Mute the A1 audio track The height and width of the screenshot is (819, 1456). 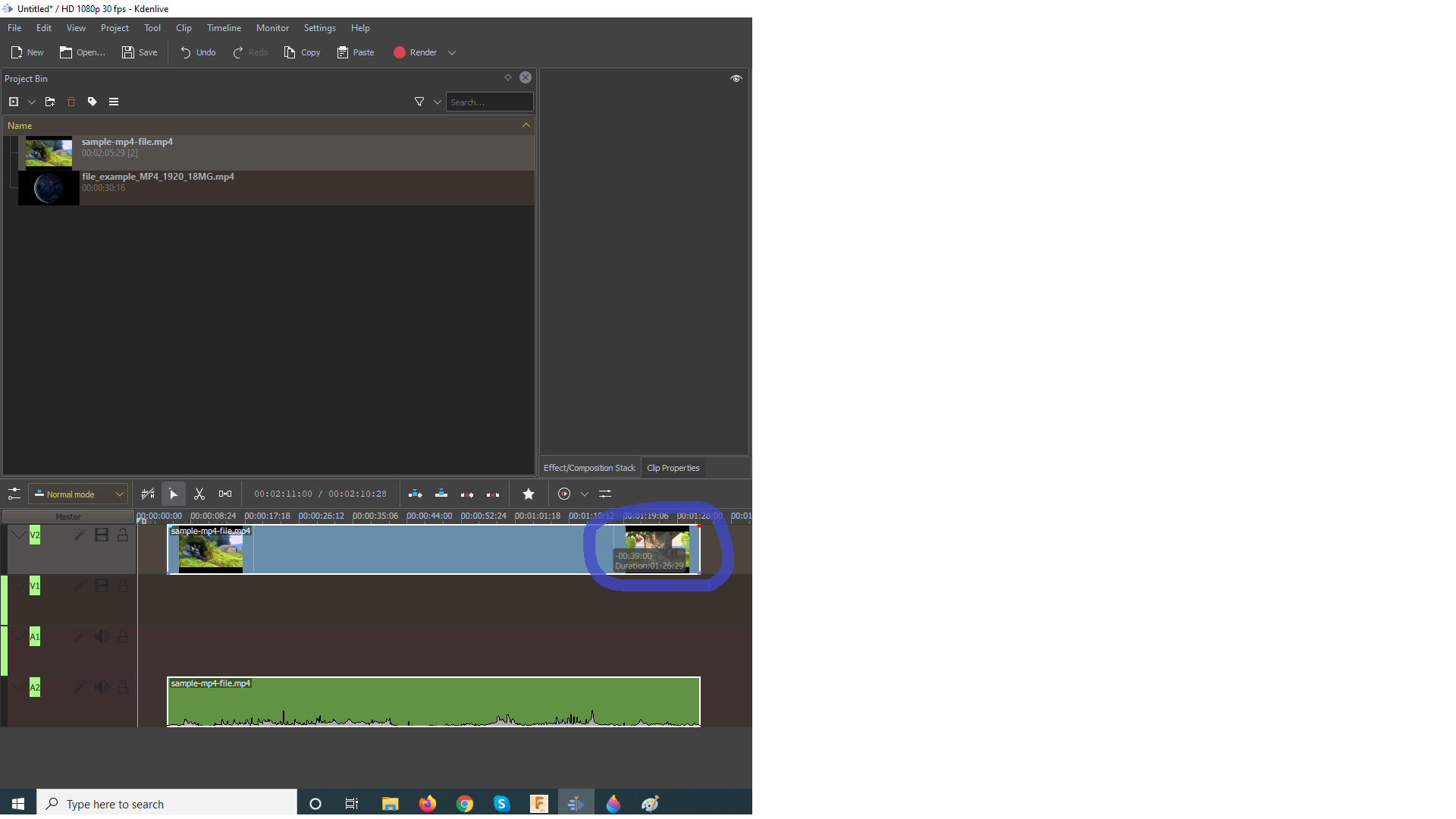tap(101, 636)
